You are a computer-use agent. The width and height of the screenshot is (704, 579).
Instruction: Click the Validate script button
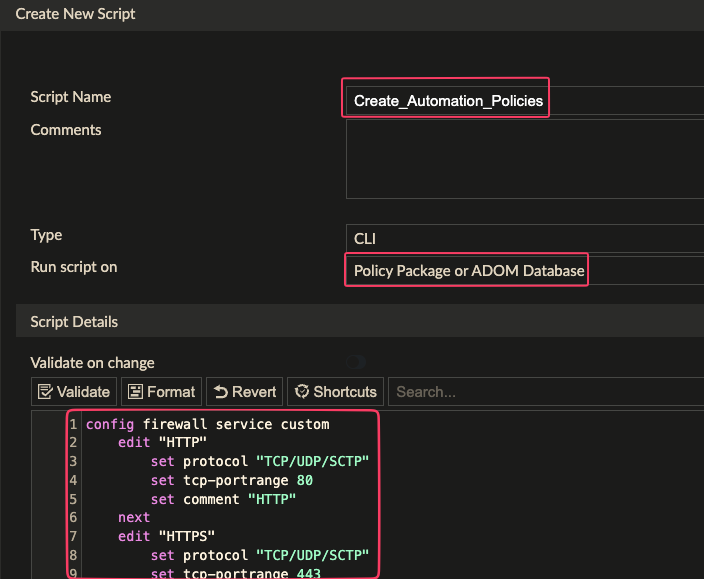[73, 392]
